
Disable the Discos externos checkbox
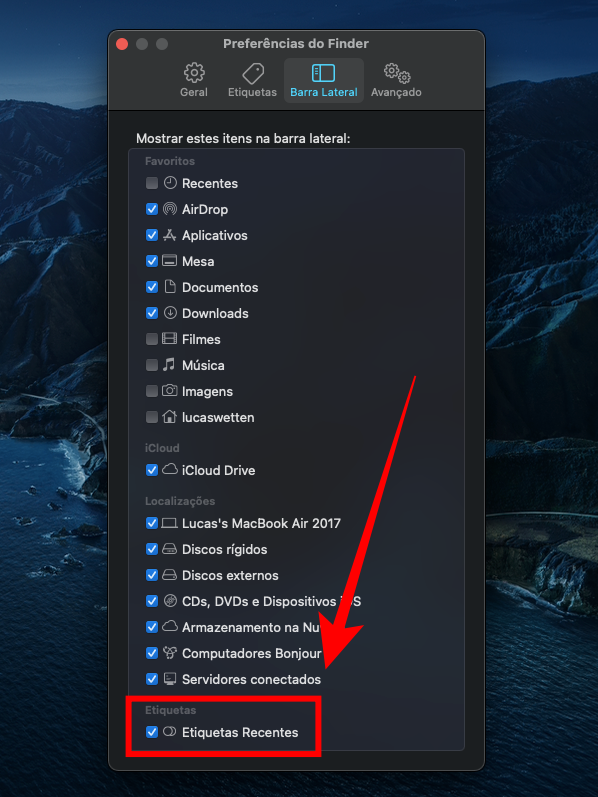pos(152,575)
